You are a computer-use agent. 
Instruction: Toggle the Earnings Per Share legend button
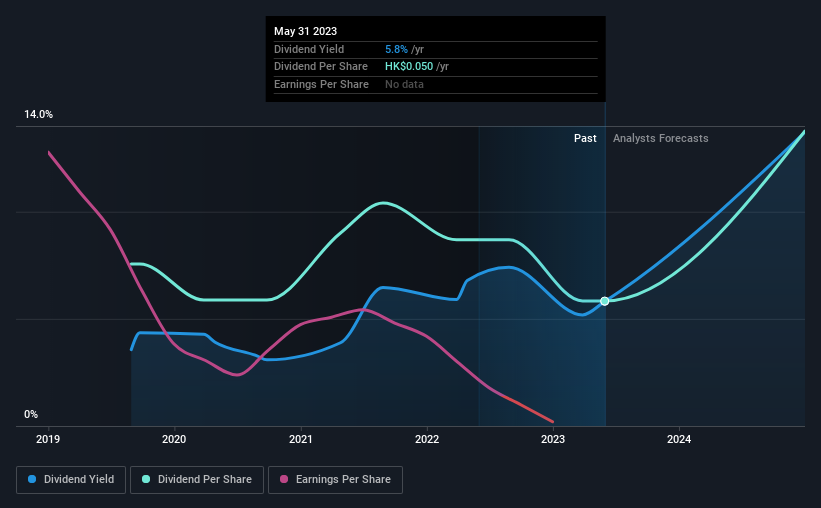coord(335,480)
